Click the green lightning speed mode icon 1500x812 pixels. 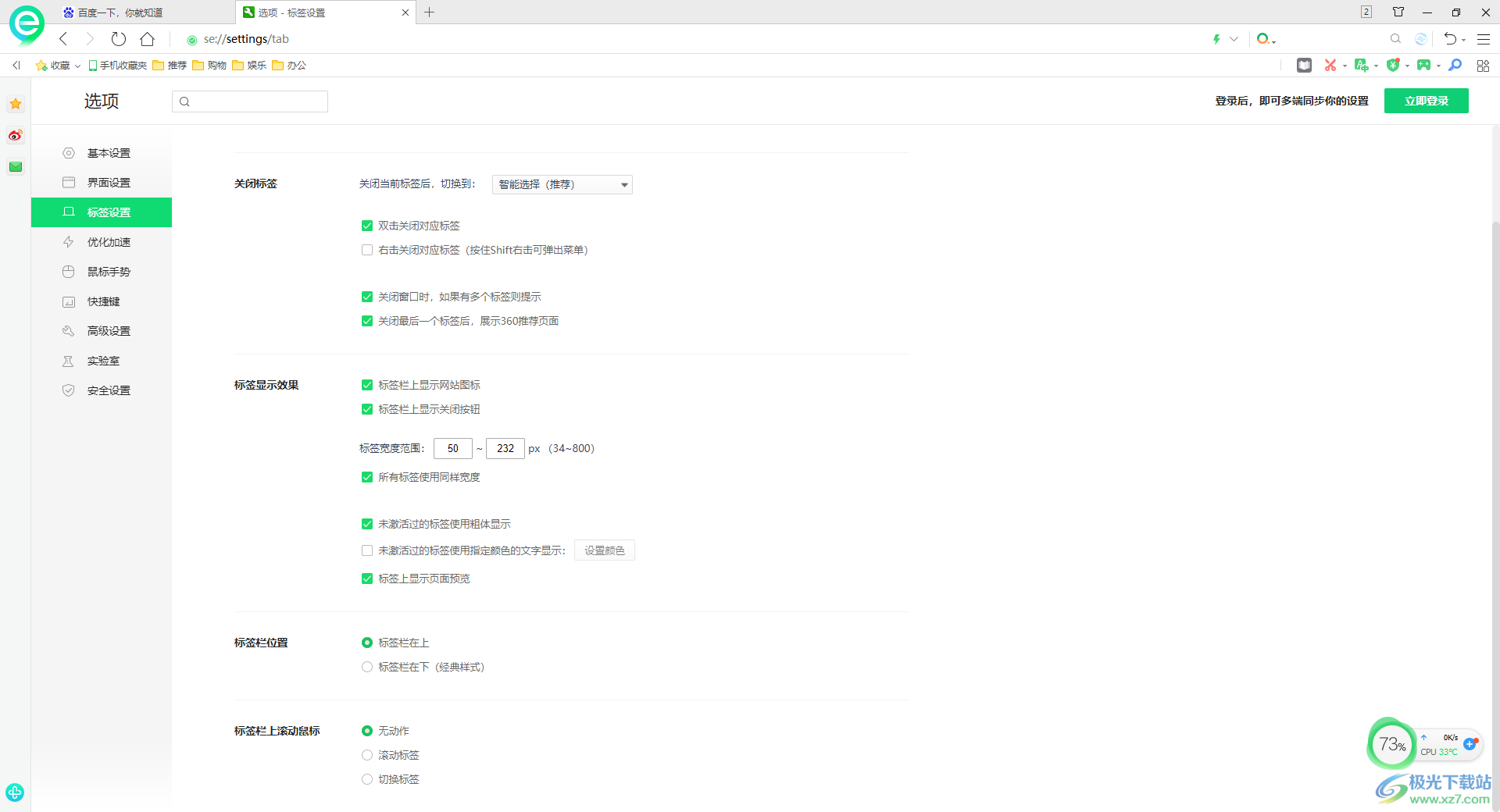click(x=1216, y=39)
